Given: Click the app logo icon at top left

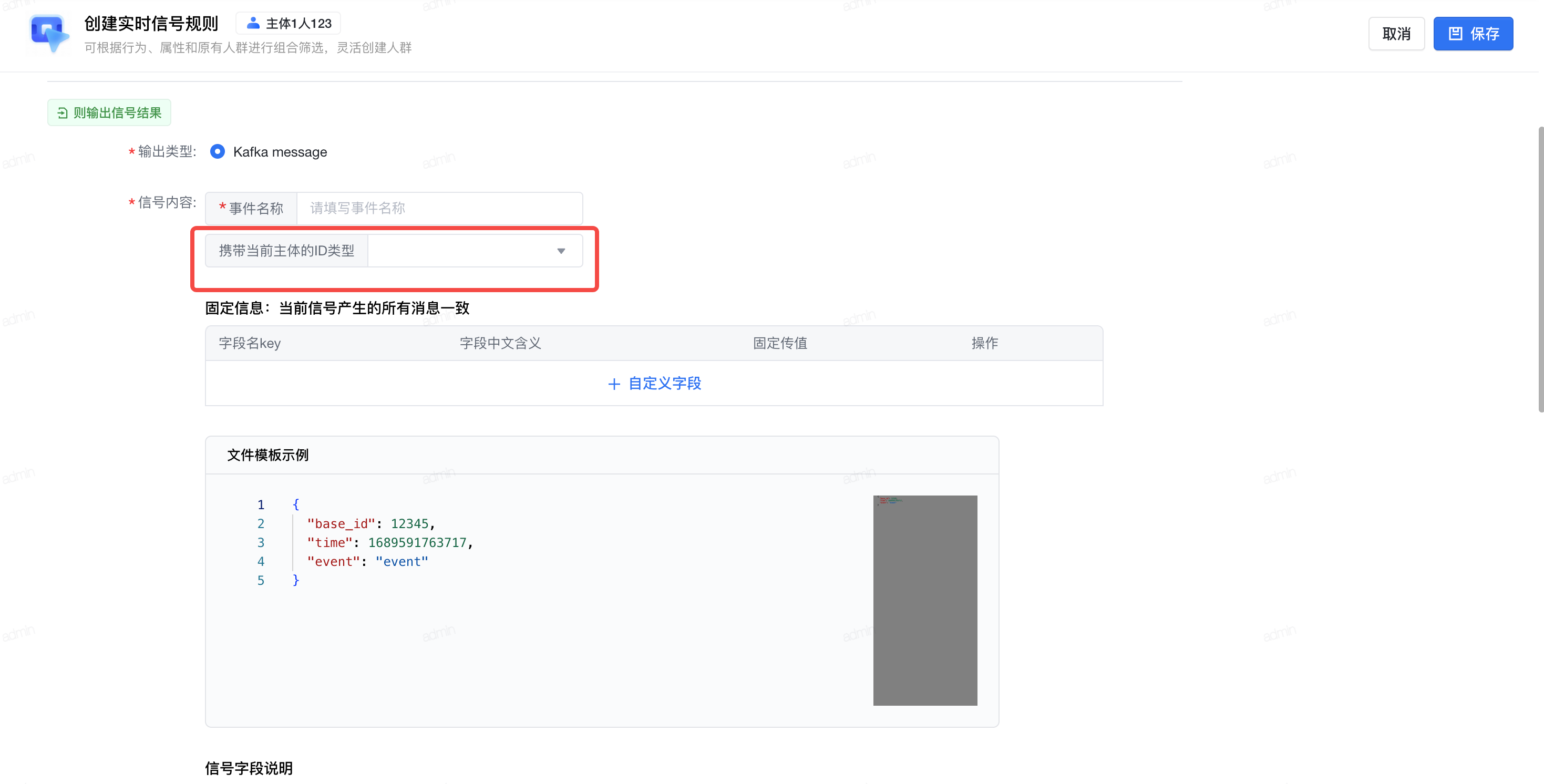Looking at the screenshot, I should click(x=49, y=34).
